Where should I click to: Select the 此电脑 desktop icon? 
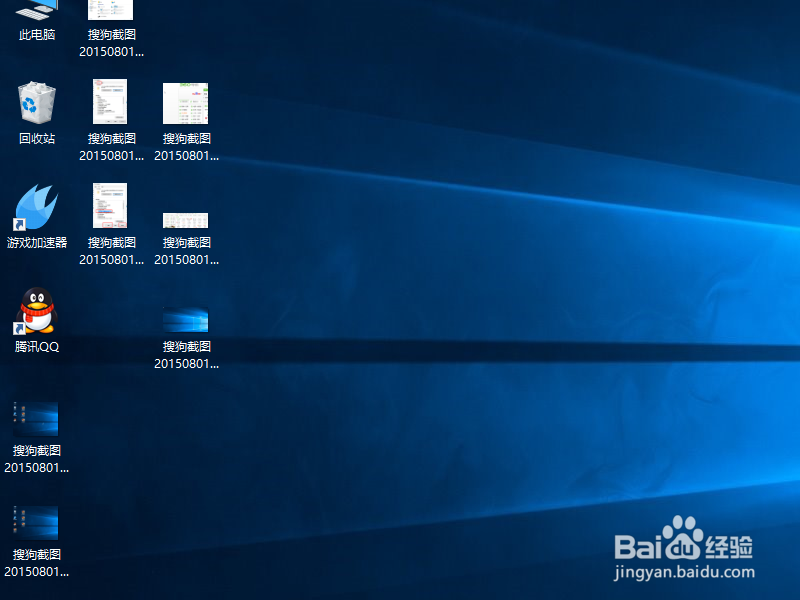[x=37, y=20]
